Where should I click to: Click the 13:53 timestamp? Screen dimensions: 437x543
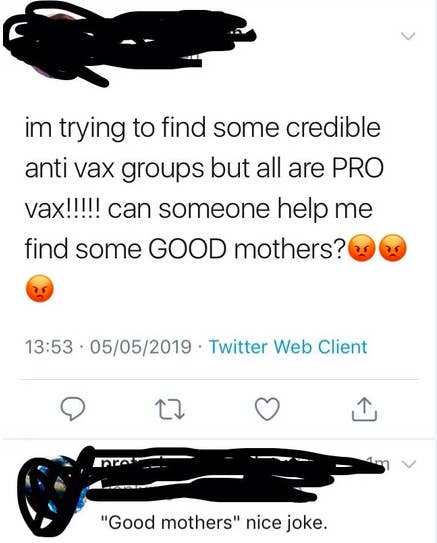49,347
